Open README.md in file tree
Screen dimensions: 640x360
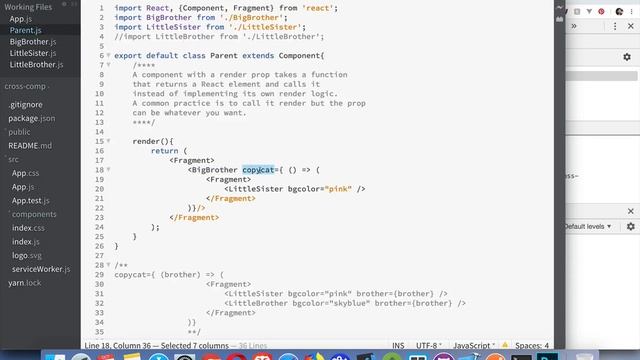point(30,145)
